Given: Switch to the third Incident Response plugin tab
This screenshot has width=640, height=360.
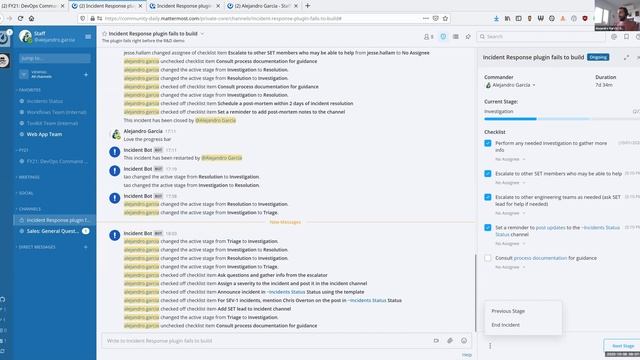Looking at the screenshot, I should pyautogui.click(x=184, y=6).
